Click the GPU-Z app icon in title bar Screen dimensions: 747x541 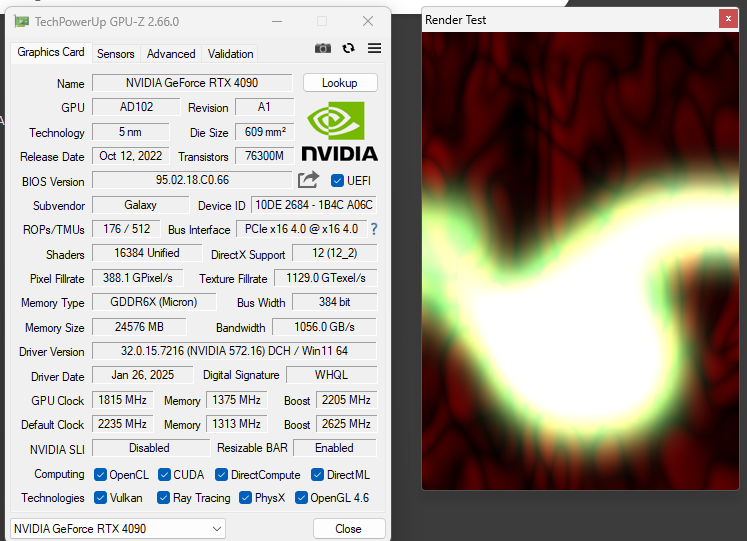(21, 21)
